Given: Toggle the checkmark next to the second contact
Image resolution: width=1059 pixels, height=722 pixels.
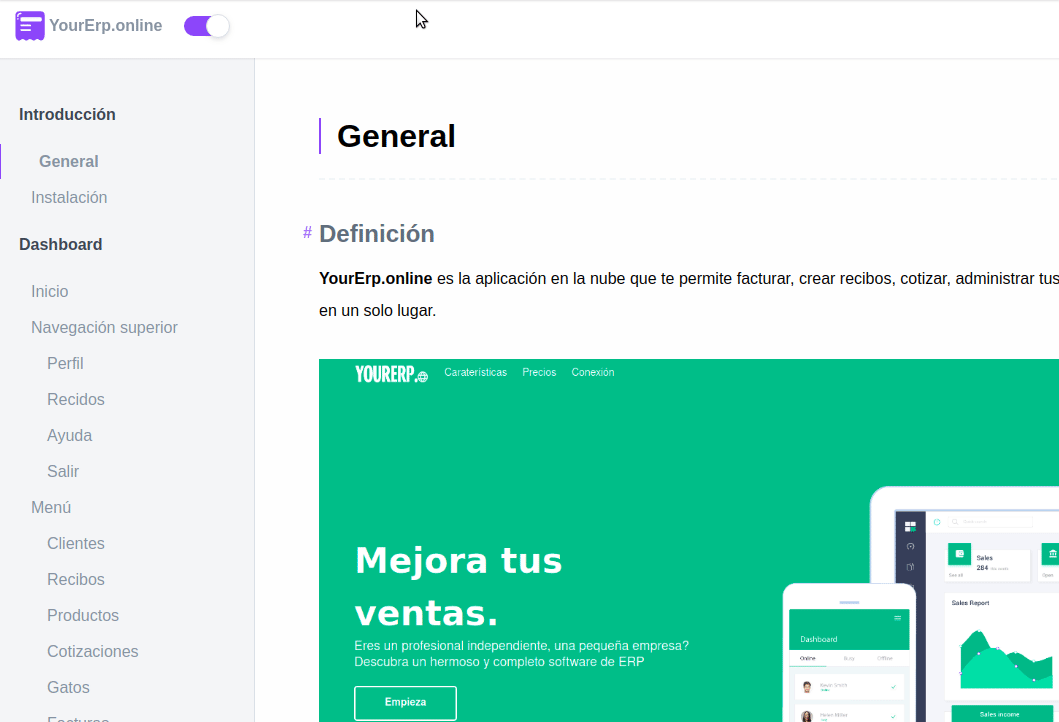Looking at the screenshot, I should [893, 716].
